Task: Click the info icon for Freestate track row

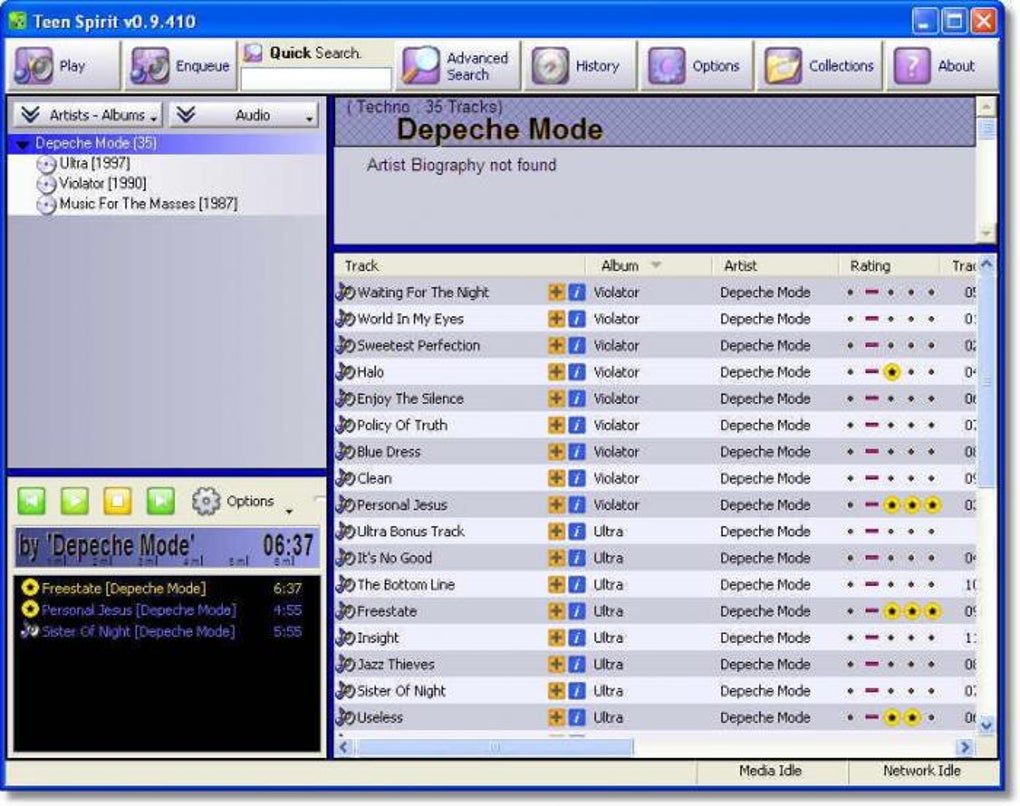Action: 576,611
